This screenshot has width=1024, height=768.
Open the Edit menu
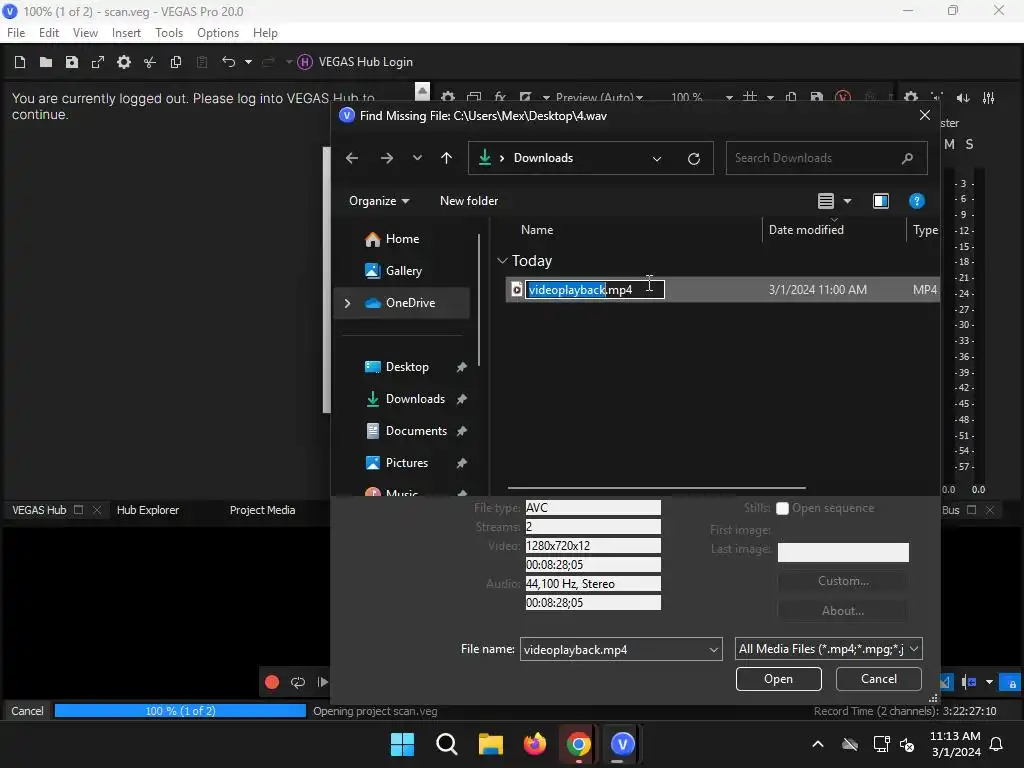pos(49,33)
